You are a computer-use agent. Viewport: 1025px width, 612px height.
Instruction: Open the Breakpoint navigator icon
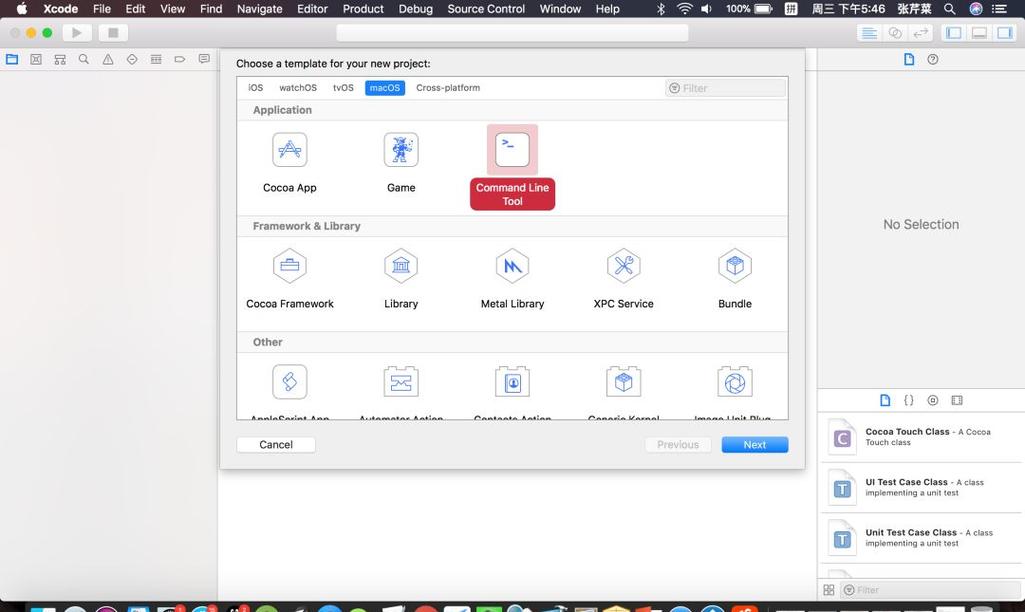tap(180, 60)
